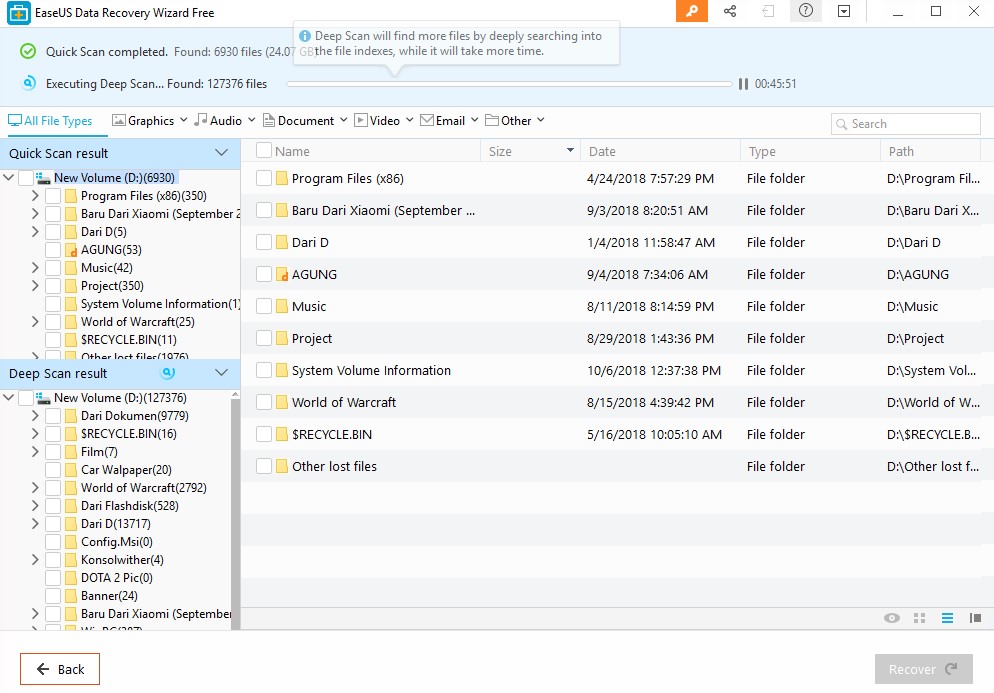The image size is (994, 693).
Task: Expand the World of Warcraft(2792) tree node
Action: click(x=35, y=488)
